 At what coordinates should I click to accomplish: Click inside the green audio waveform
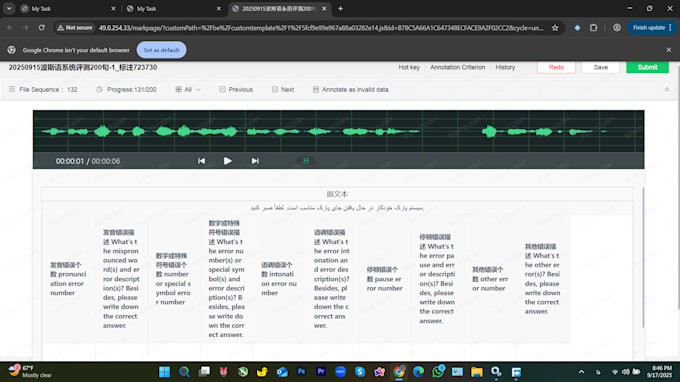[x=338, y=131]
